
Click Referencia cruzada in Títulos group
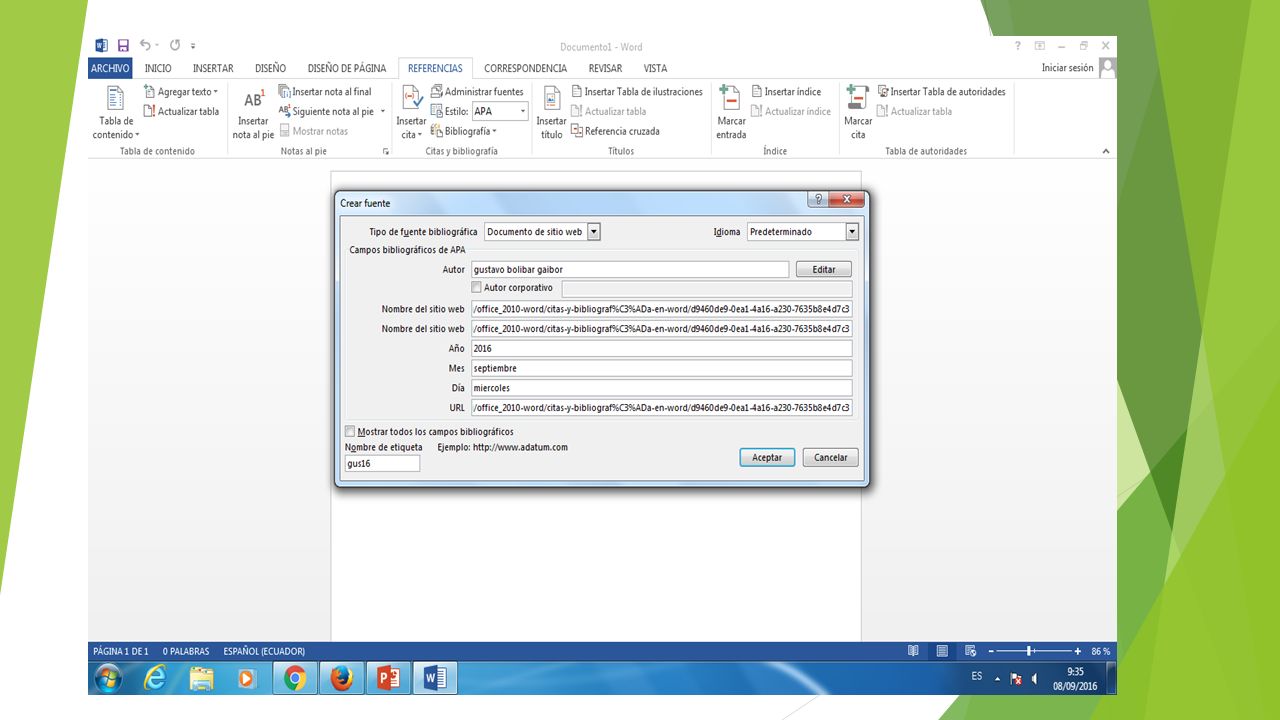(615, 131)
